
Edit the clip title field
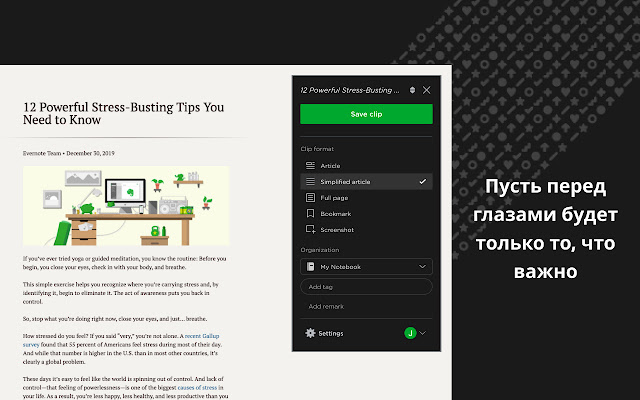click(350, 90)
